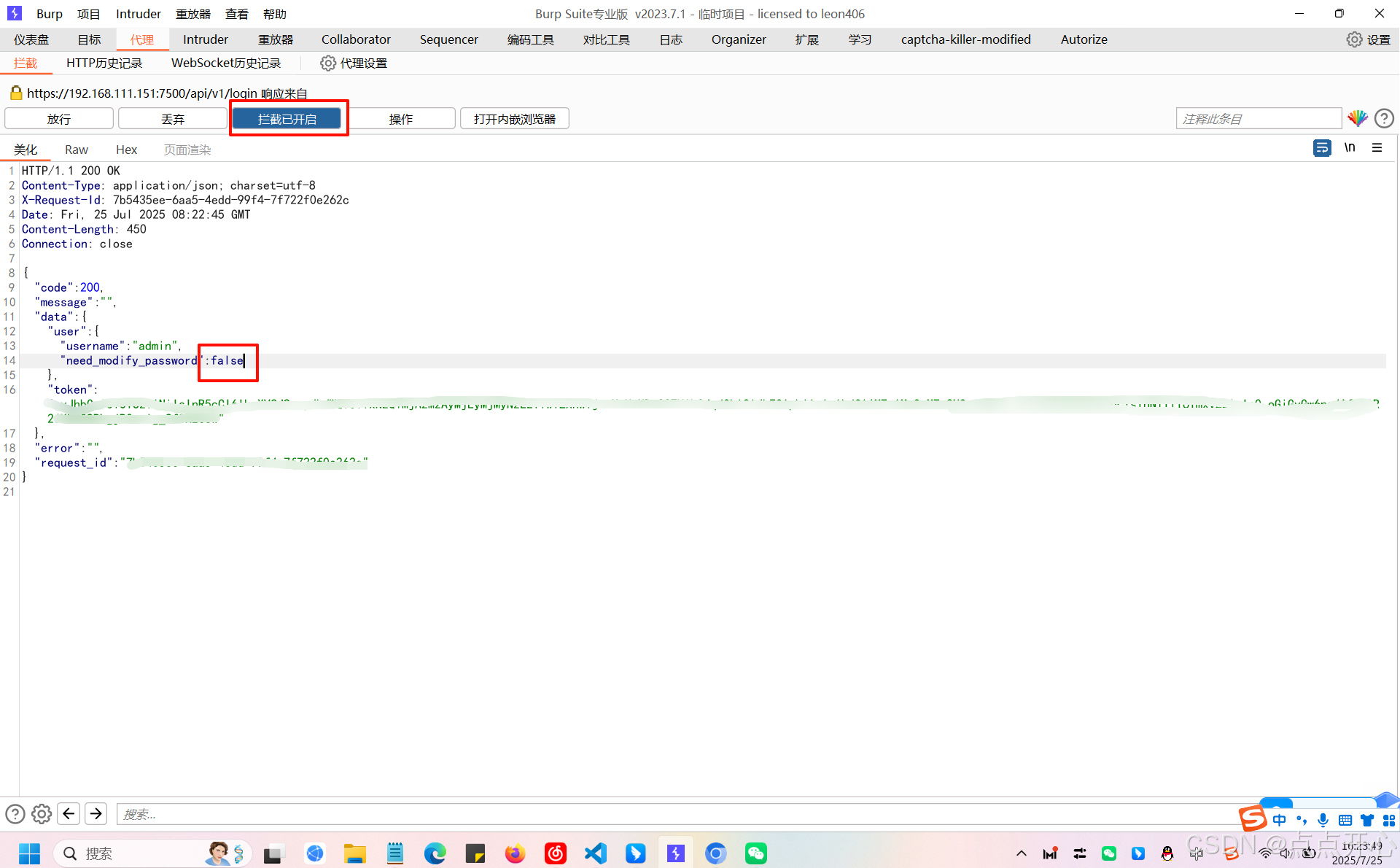Open the Intruder main tab

(x=206, y=39)
